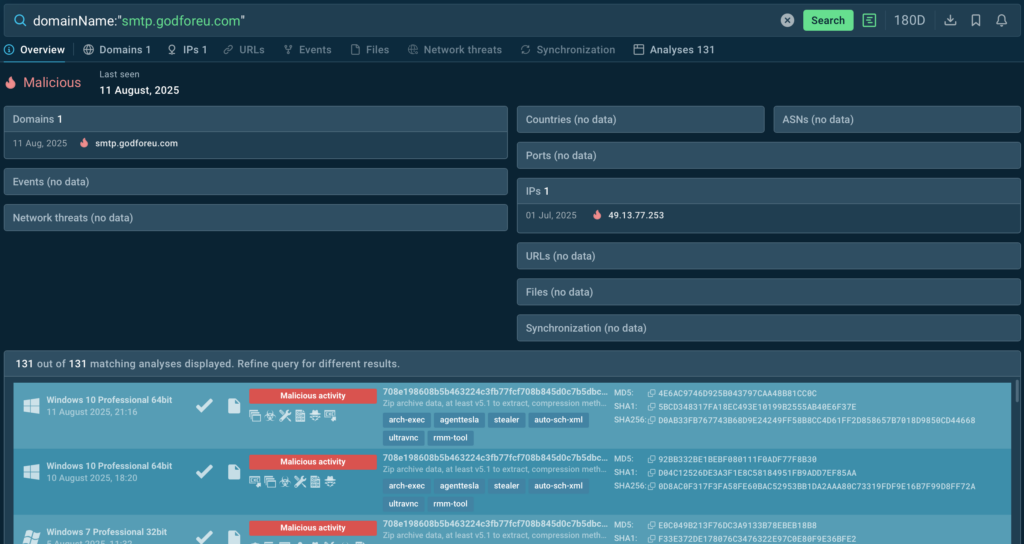Open IP address 49.13.77.253
1024x544 pixels.
point(636,215)
